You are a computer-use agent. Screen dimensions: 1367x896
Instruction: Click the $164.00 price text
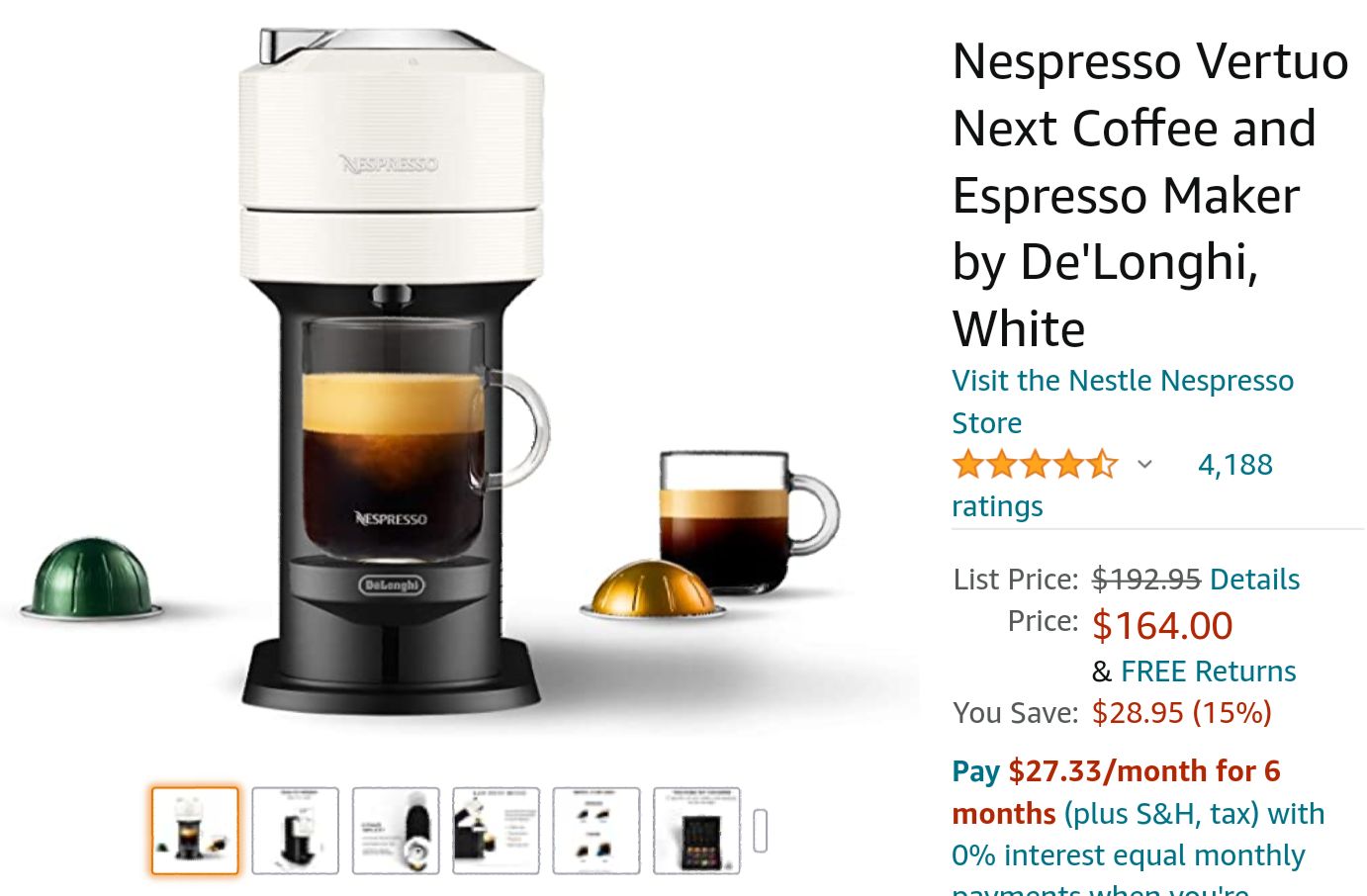click(x=1162, y=626)
